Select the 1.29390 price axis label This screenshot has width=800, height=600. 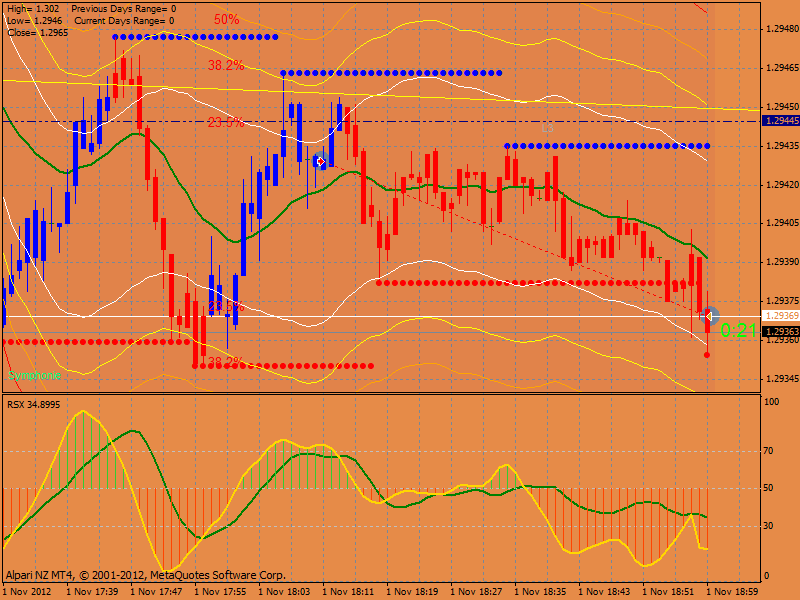coord(782,262)
